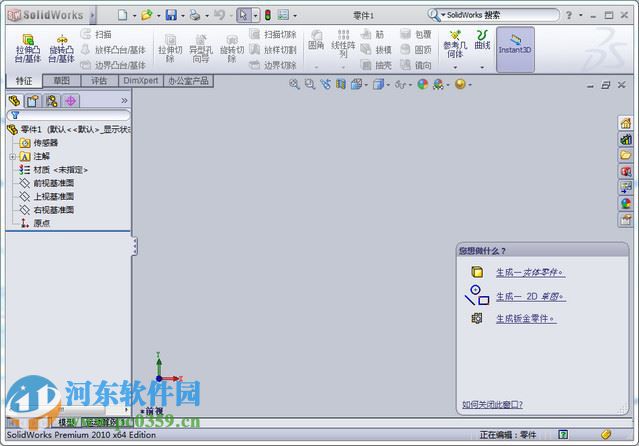Select the 圆顶 dome tool
639x446 pixels.
pos(416,50)
